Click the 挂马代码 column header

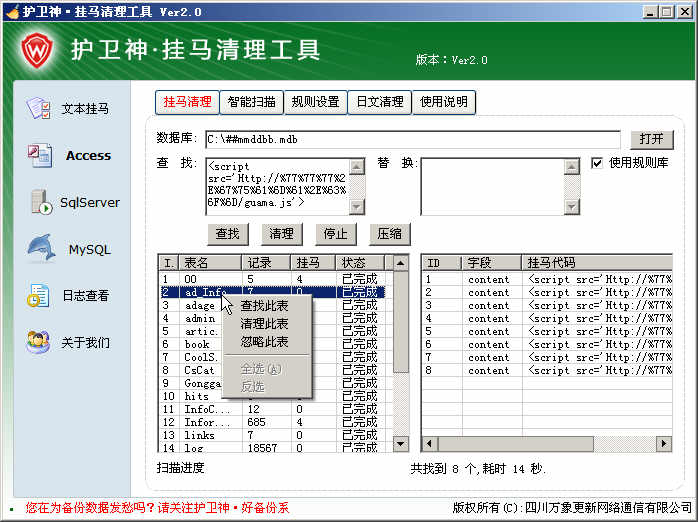tap(597, 263)
